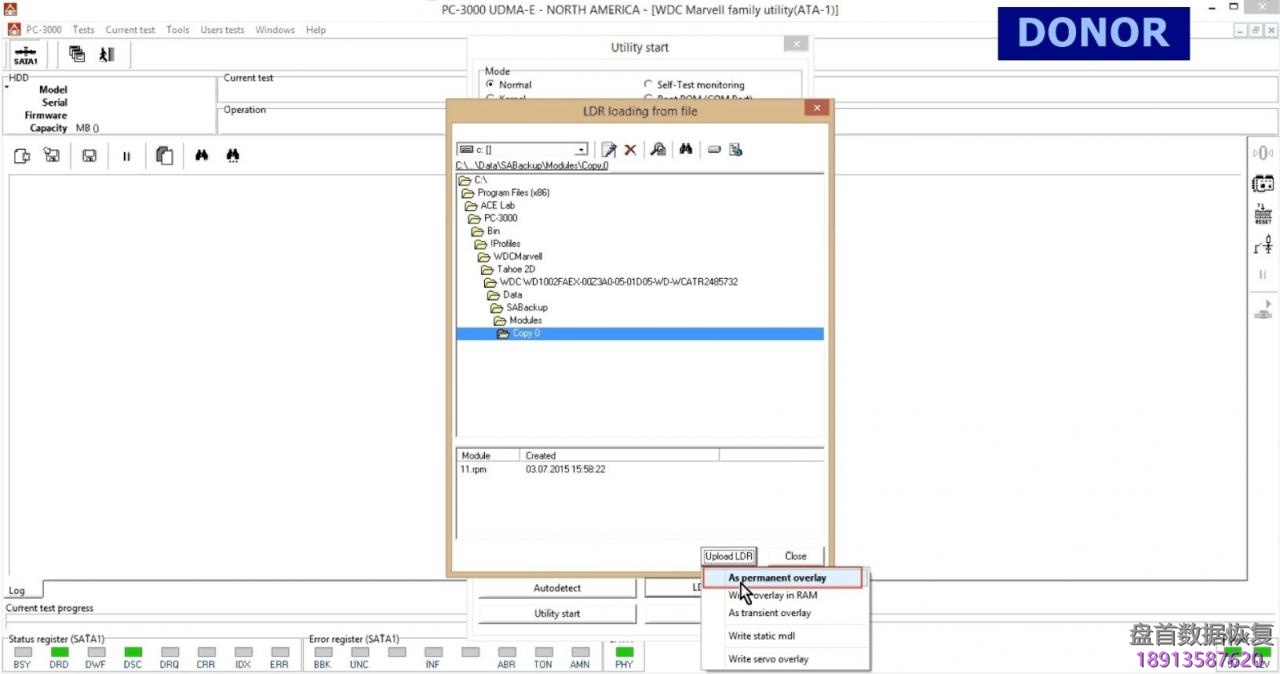This screenshot has width=1280, height=674.
Task: Click the save log floppy disk icon
Action: coord(89,156)
